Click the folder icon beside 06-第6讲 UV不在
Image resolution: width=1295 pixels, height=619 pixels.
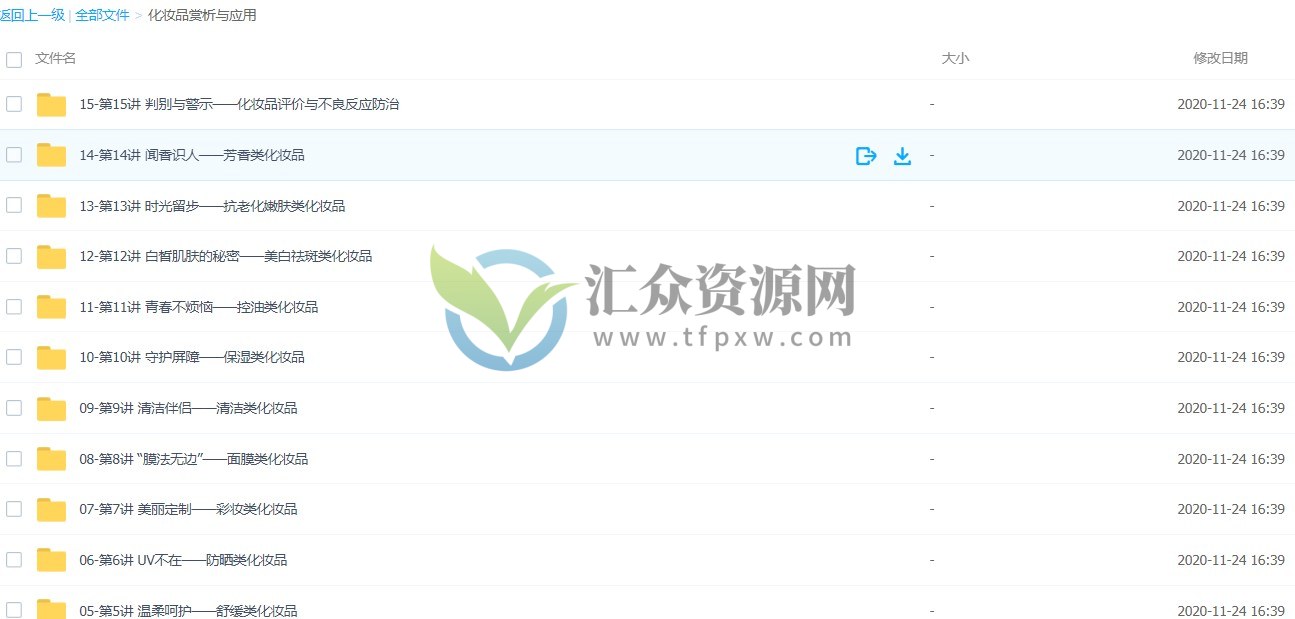click(x=51, y=560)
